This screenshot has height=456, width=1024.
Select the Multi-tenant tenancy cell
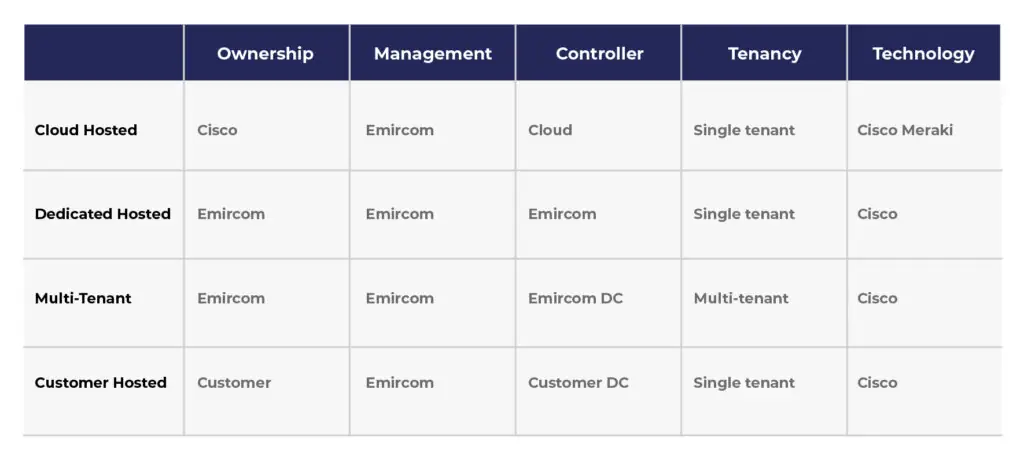740,298
